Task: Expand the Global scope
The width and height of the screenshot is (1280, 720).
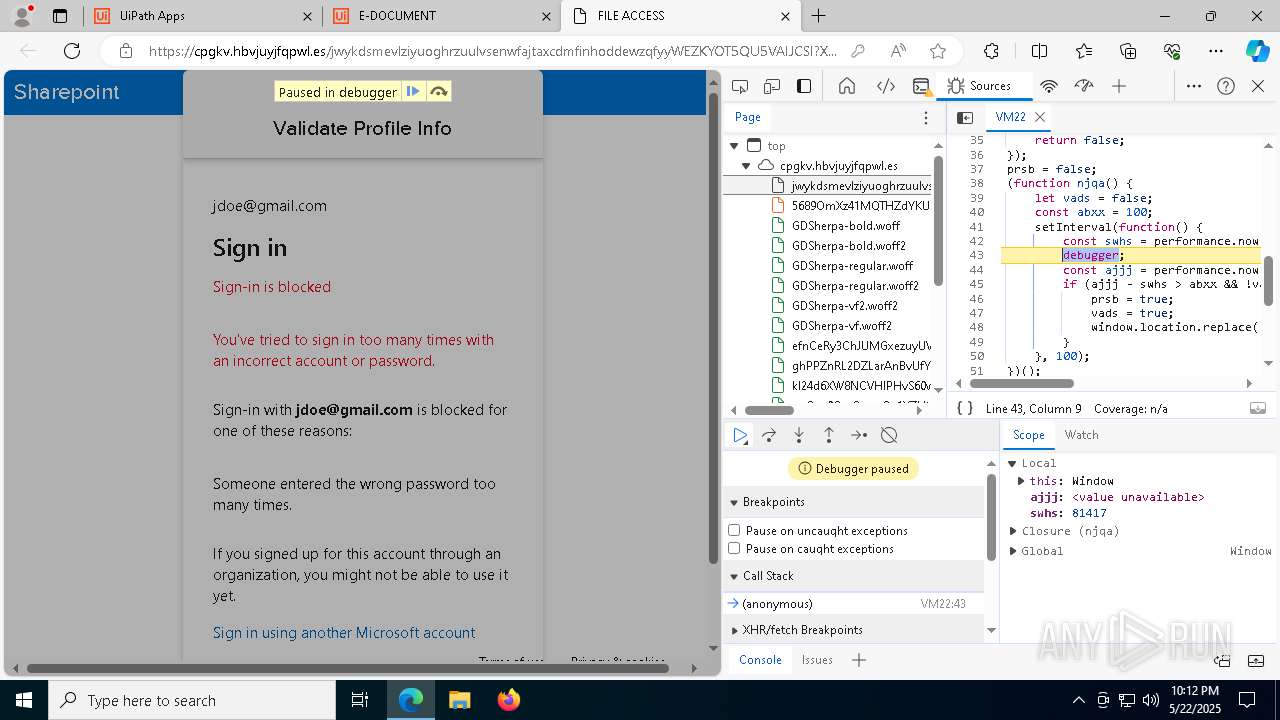Action: 1013,551
